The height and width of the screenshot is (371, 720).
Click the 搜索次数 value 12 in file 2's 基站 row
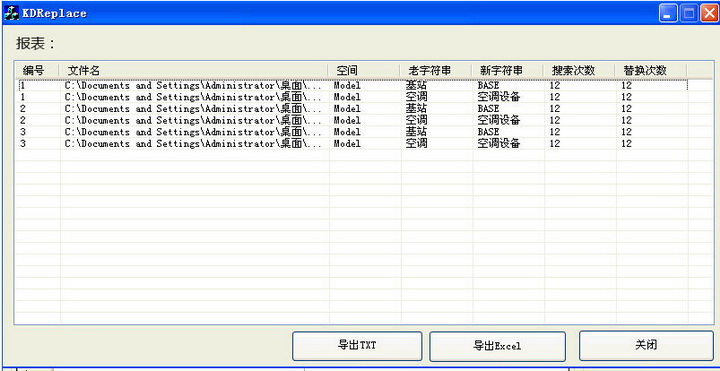click(x=555, y=109)
